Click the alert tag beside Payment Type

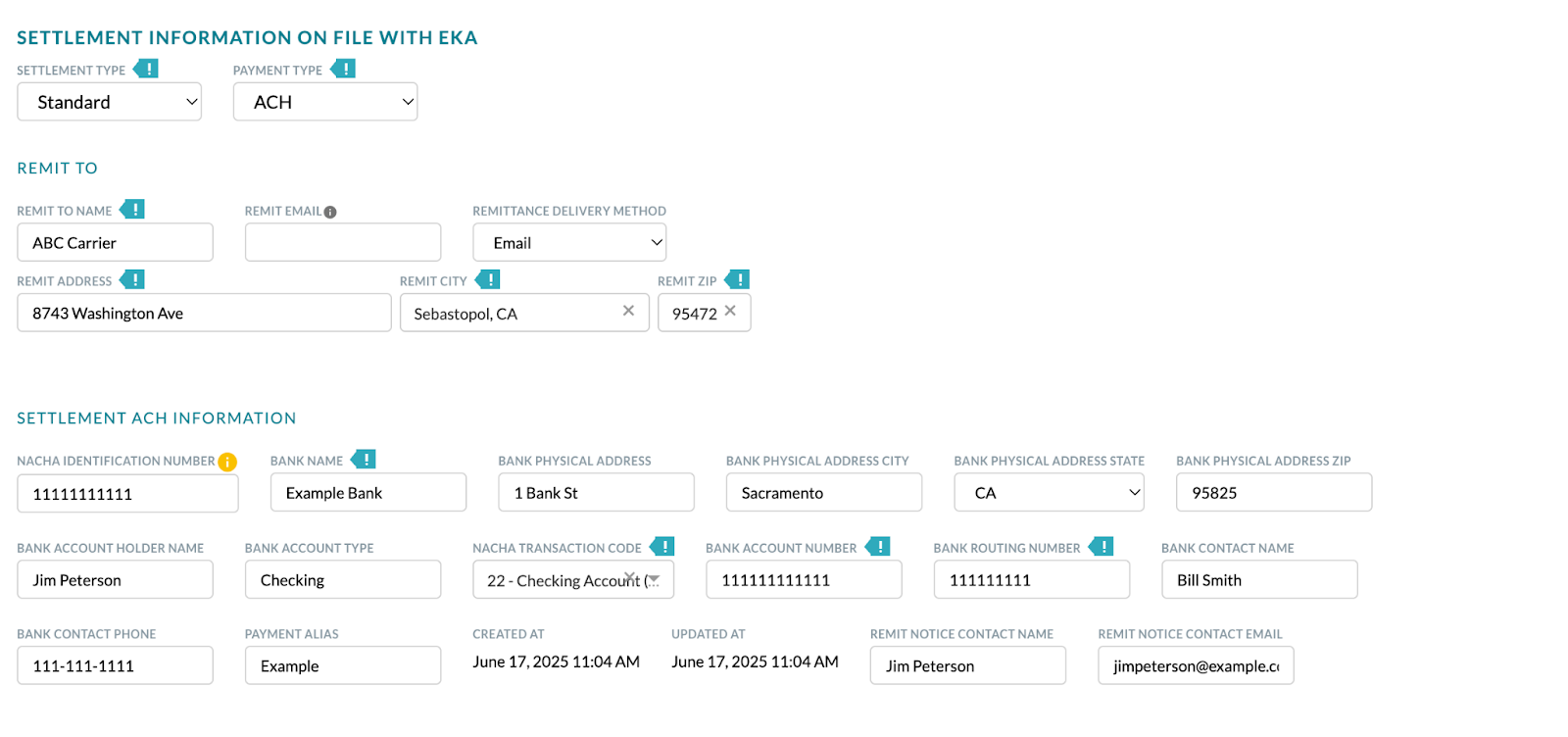pyautogui.click(x=343, y=69)
